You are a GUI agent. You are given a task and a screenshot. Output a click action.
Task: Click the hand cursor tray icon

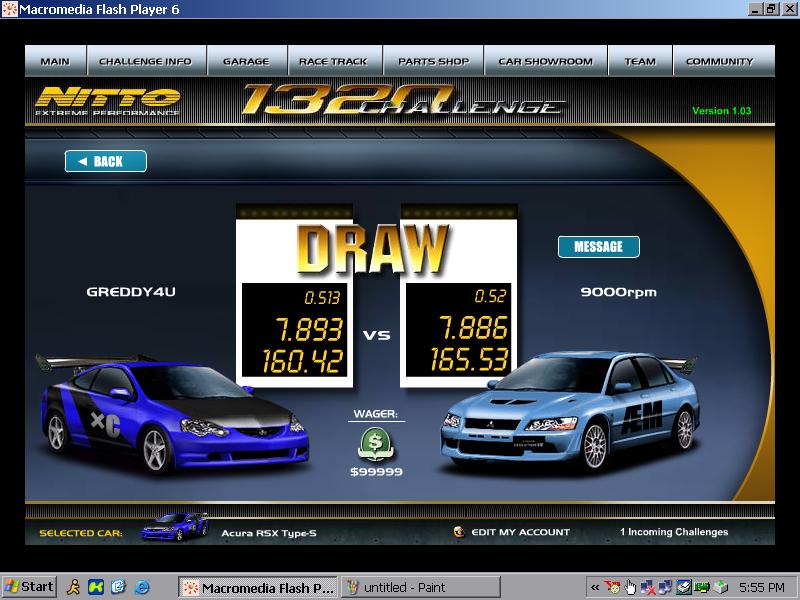(631, 588)
